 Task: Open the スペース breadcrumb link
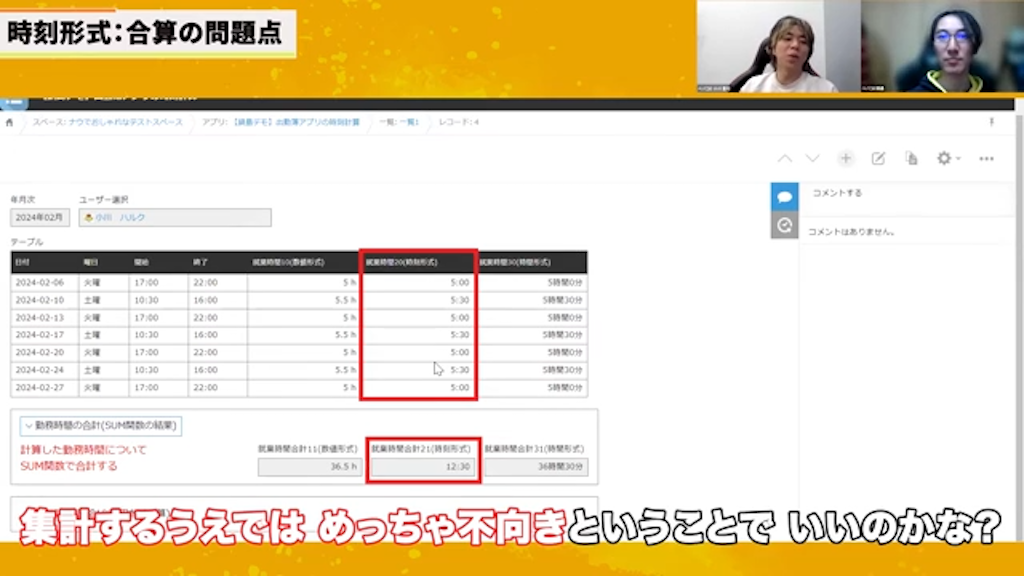coord(107,122)
